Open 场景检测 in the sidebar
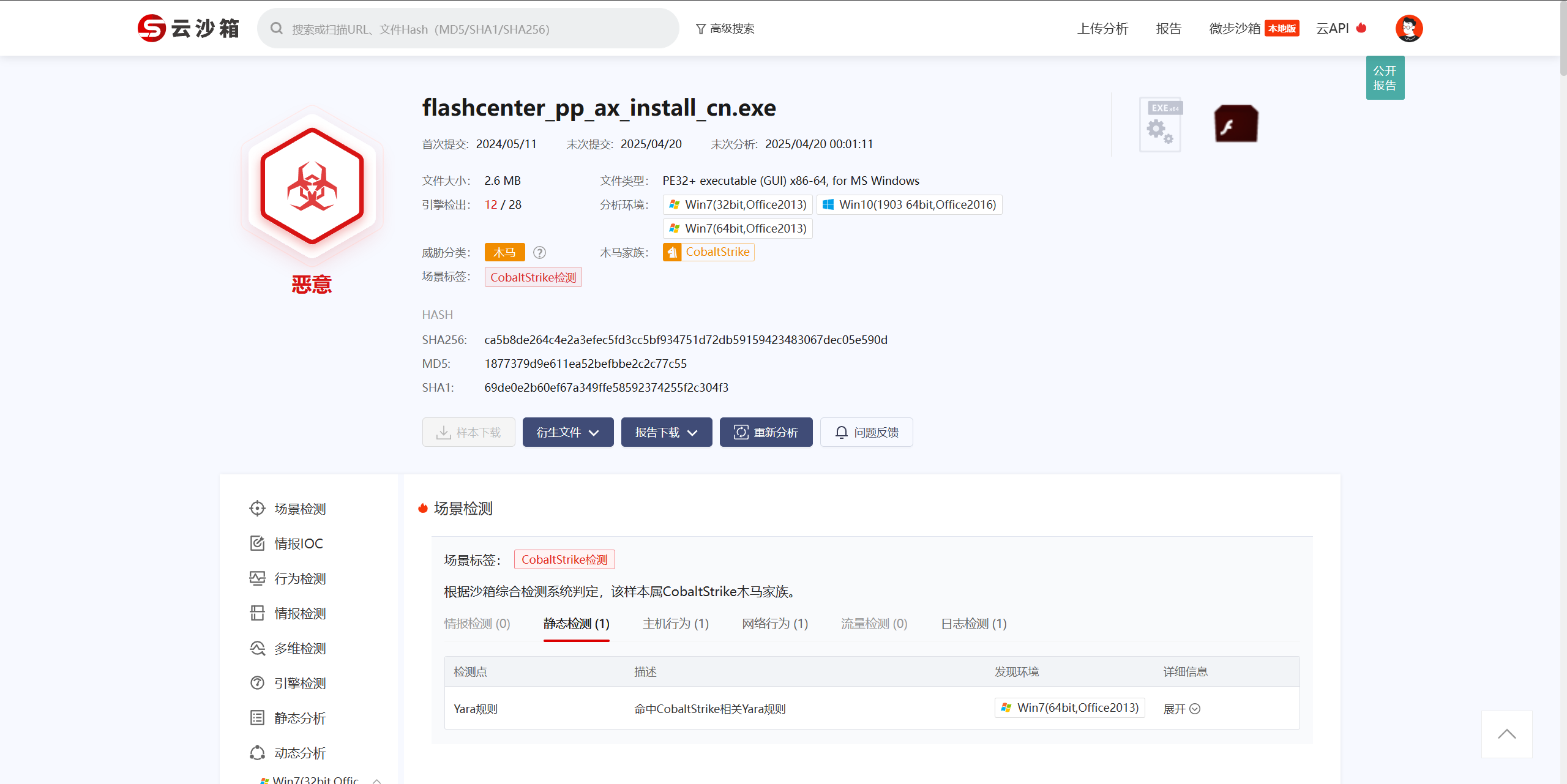 pos(288,509)
